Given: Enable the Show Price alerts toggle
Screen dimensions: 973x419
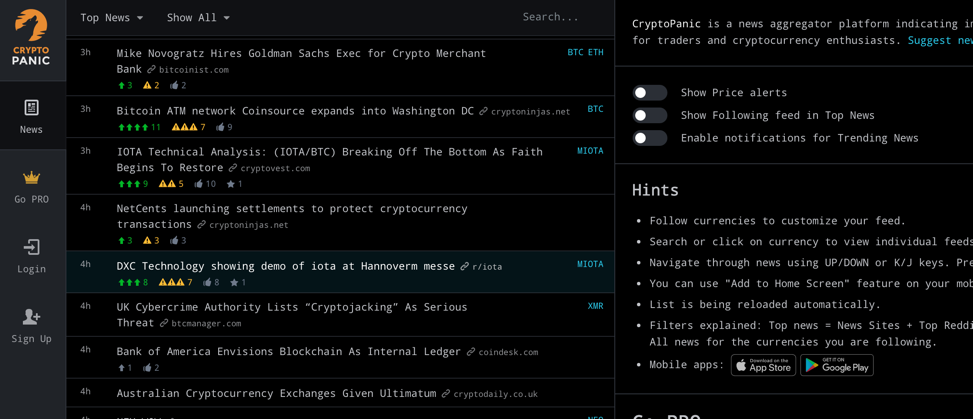Looking at the screenshot, I should point(650,93).
